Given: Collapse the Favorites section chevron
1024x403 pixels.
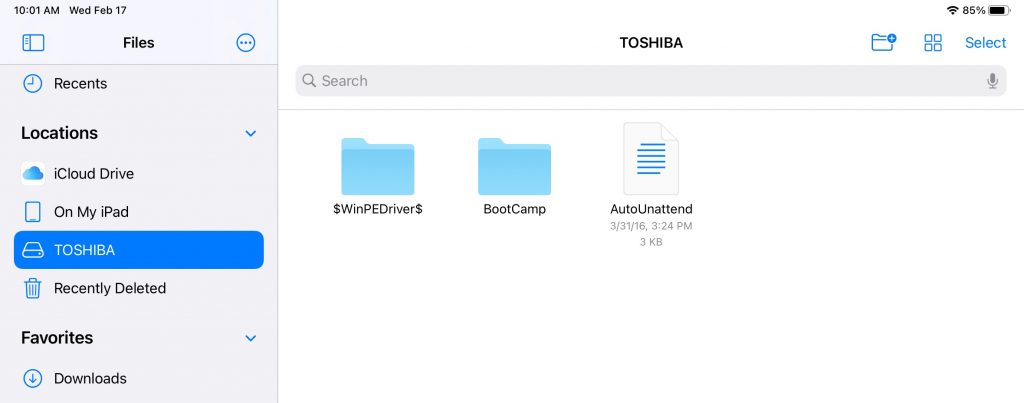Looking at the screenshot, I should click(x=250, y=338).
